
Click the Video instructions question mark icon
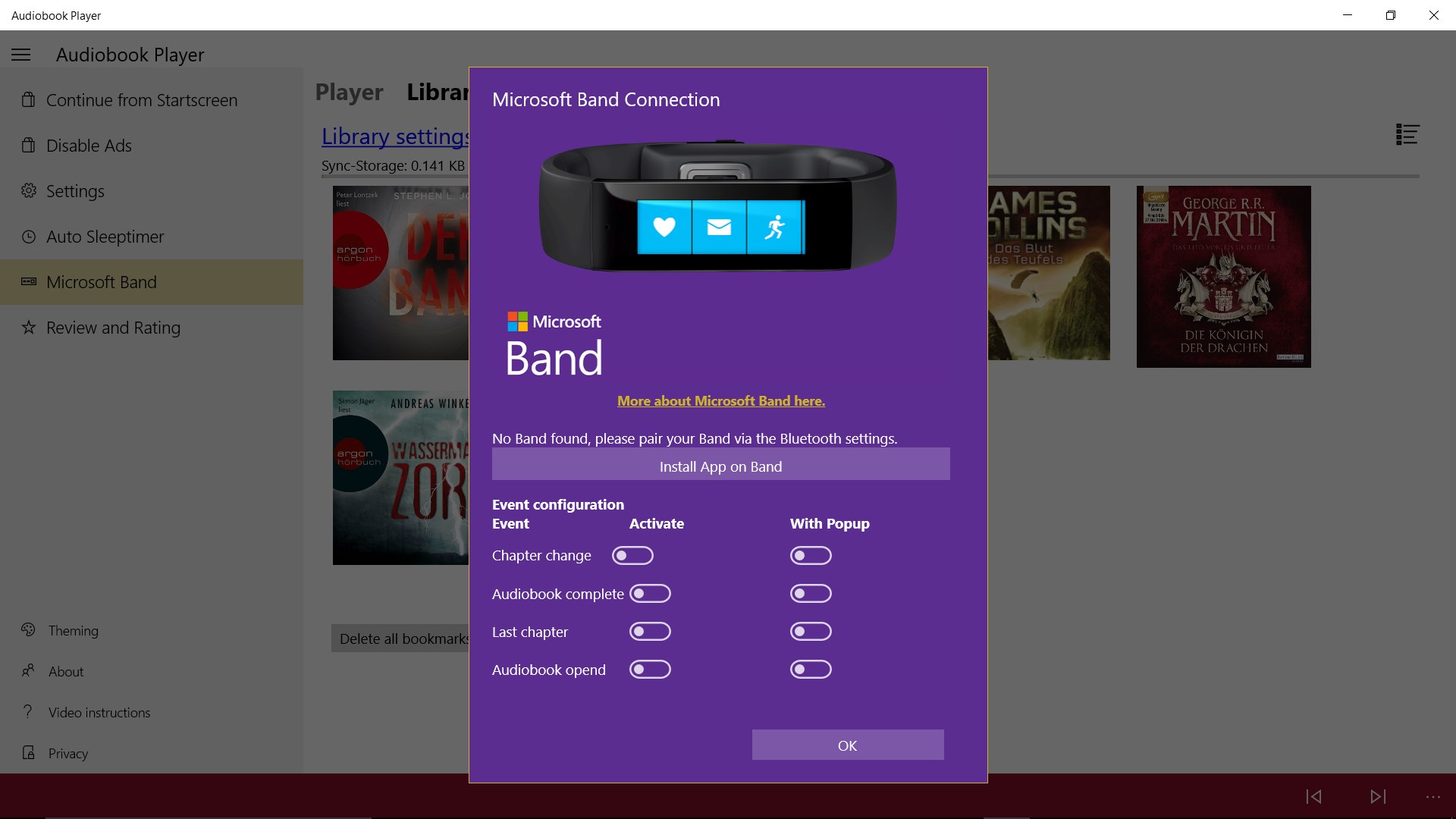pos(28,712)
